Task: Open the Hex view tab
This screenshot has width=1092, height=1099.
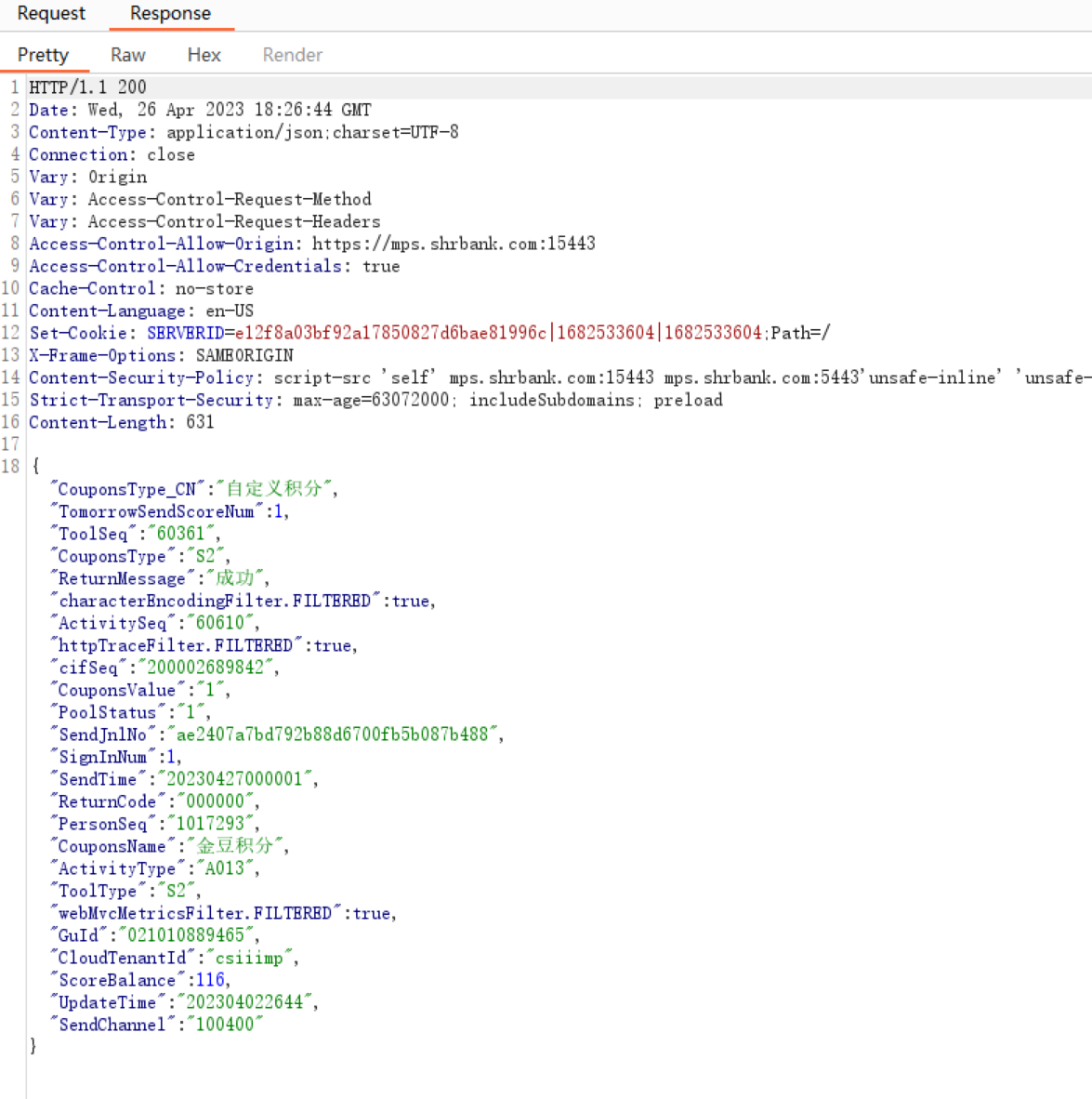Action: click(204, 55)
